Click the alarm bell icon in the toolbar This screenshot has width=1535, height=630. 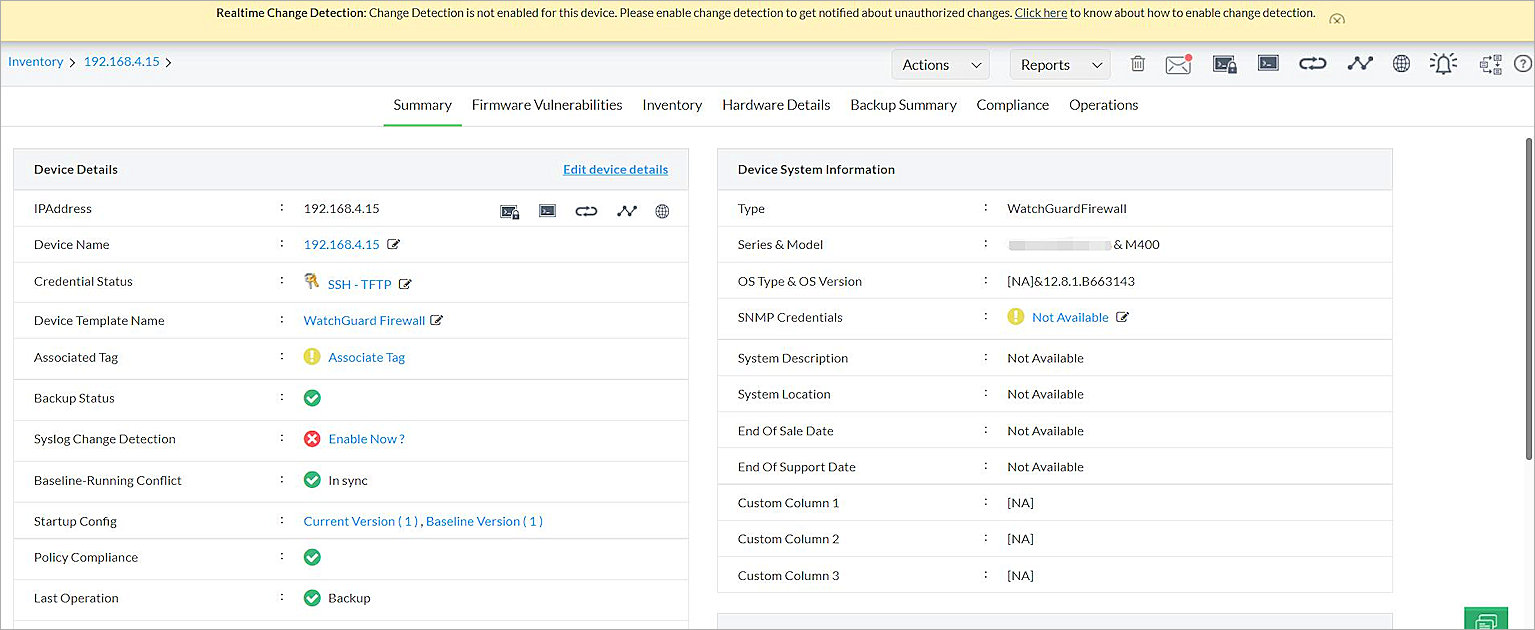coord(1443,63)
